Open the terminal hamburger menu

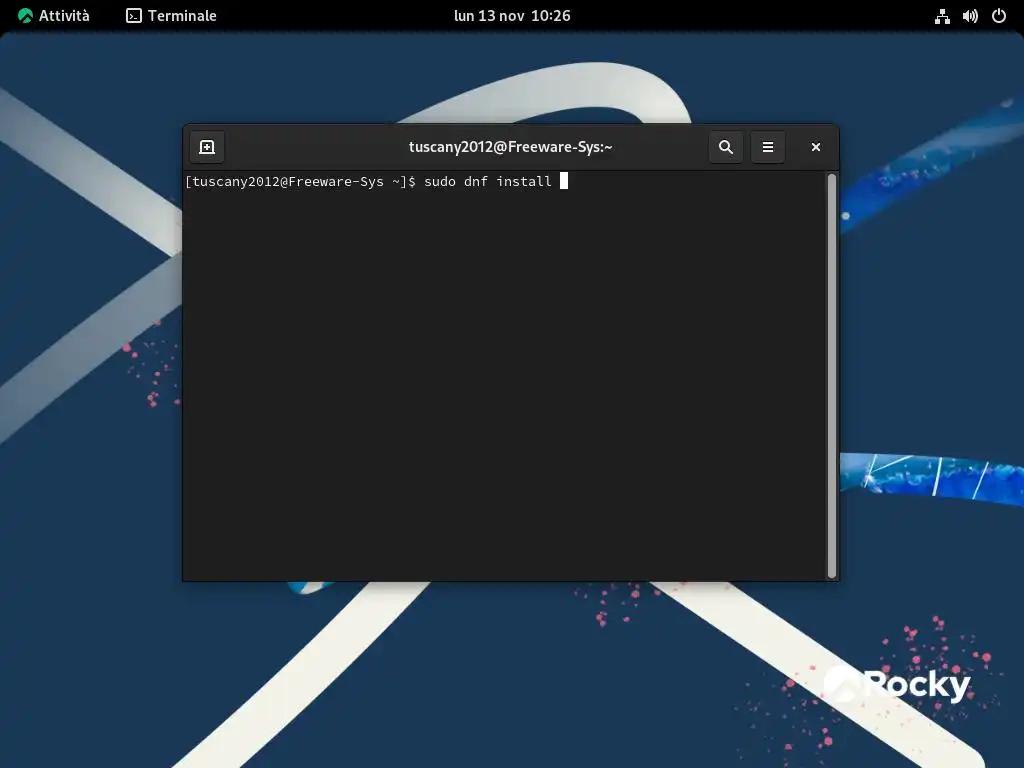(768, 147)
